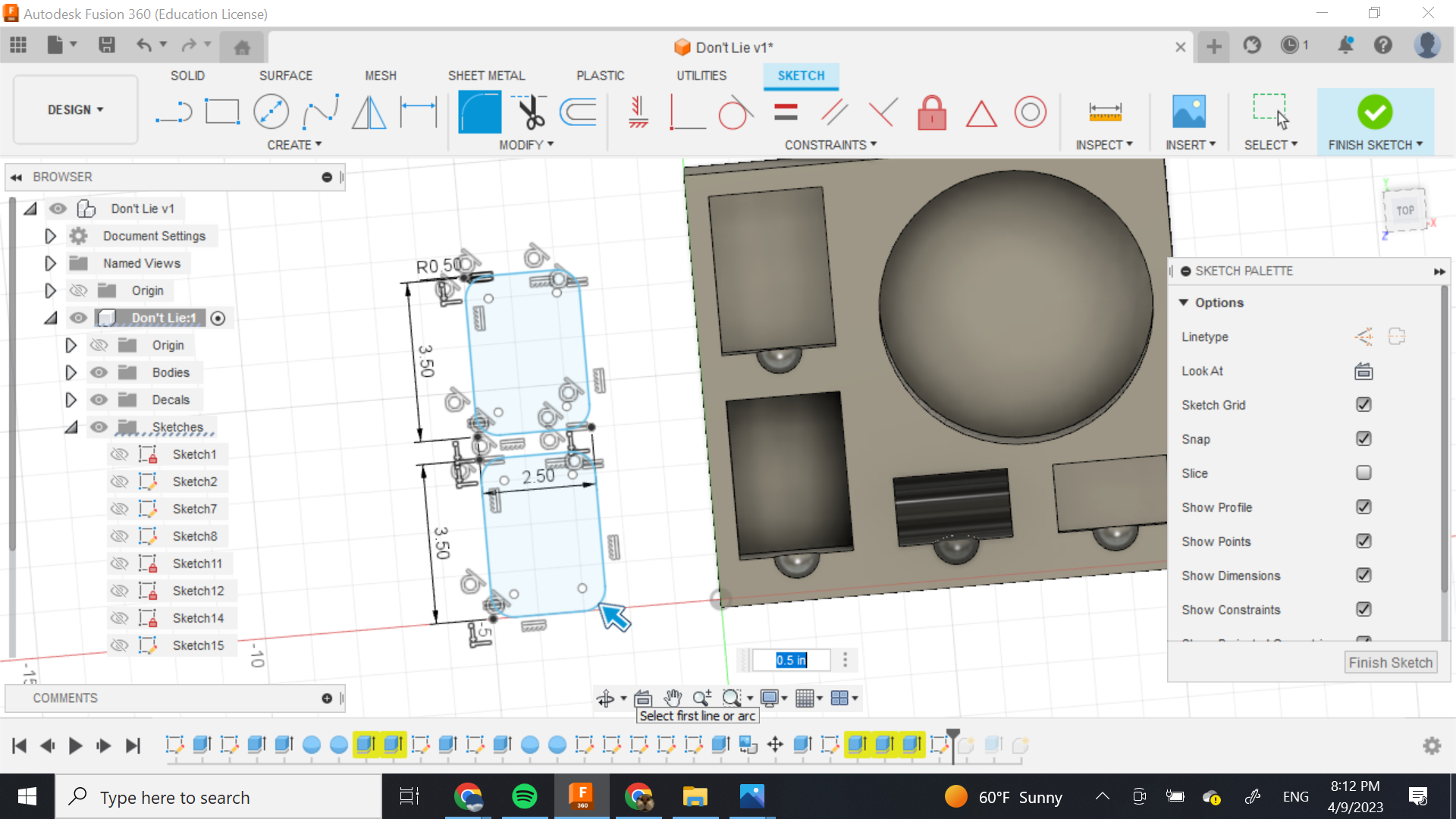Open the Measure inspect tool
This screenshot has height=819, width=1456.
(1105, 112)
